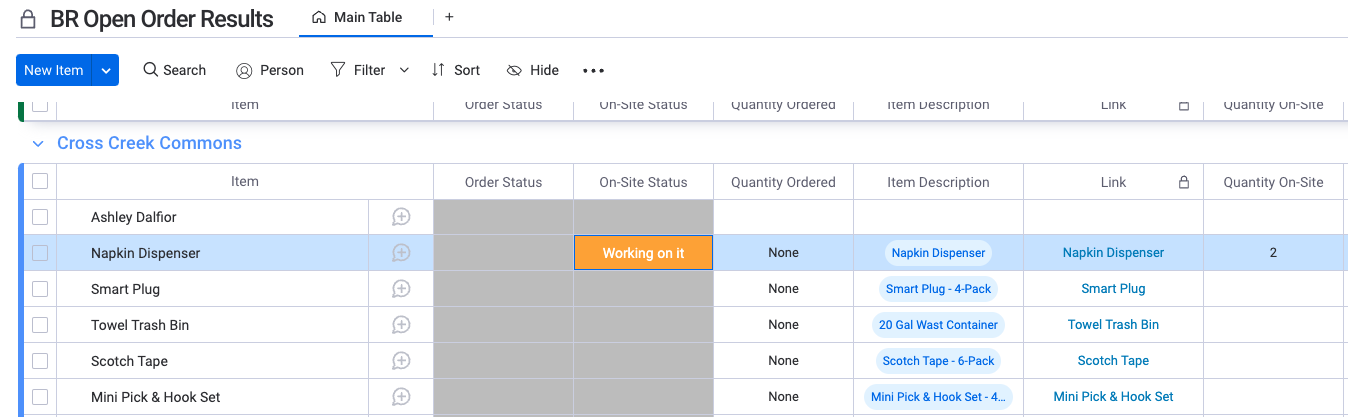Open the three-dots more options menu
This screenshot has height=417, width=1348.
click(x=594, y=70)
